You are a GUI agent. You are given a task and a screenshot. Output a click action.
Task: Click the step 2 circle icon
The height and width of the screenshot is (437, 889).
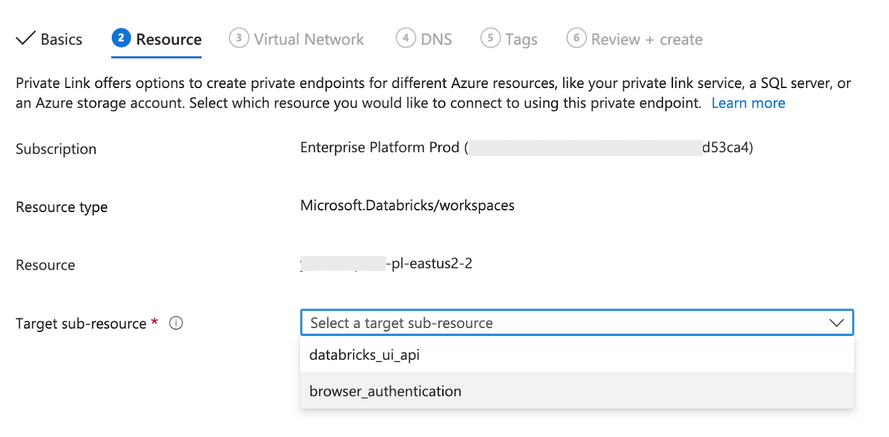pyautogui.click(x=121, y=39)
